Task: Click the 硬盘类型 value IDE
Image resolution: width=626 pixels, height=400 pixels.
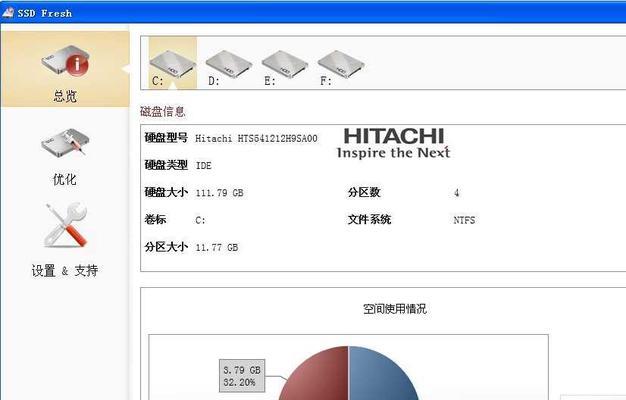Action: (204, 166)
